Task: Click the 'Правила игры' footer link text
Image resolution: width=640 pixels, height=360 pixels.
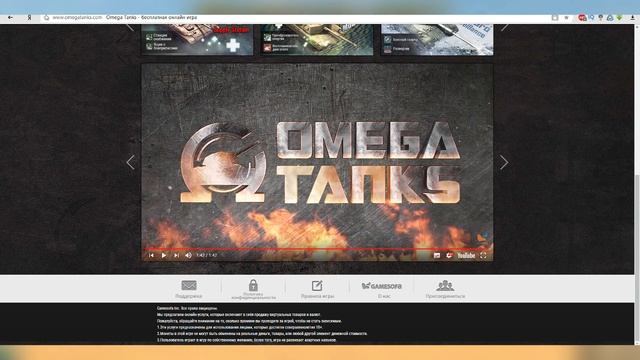Action: pos(317,296)
